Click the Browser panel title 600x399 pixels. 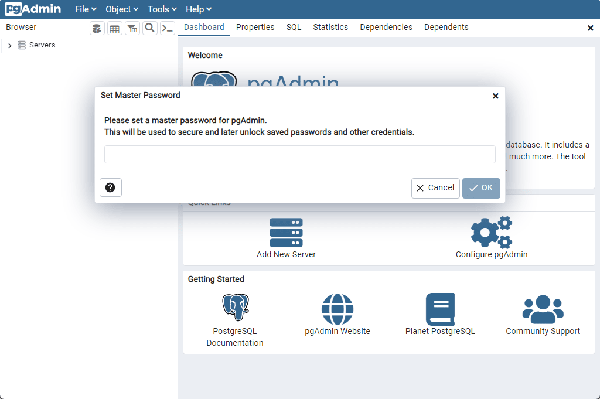[21, 27]
